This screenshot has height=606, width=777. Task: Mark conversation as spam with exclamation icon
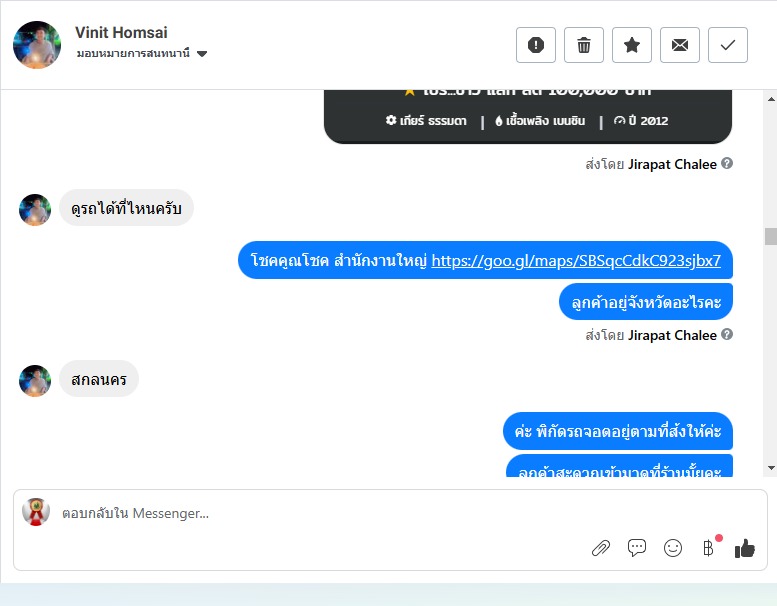point(536,45)
